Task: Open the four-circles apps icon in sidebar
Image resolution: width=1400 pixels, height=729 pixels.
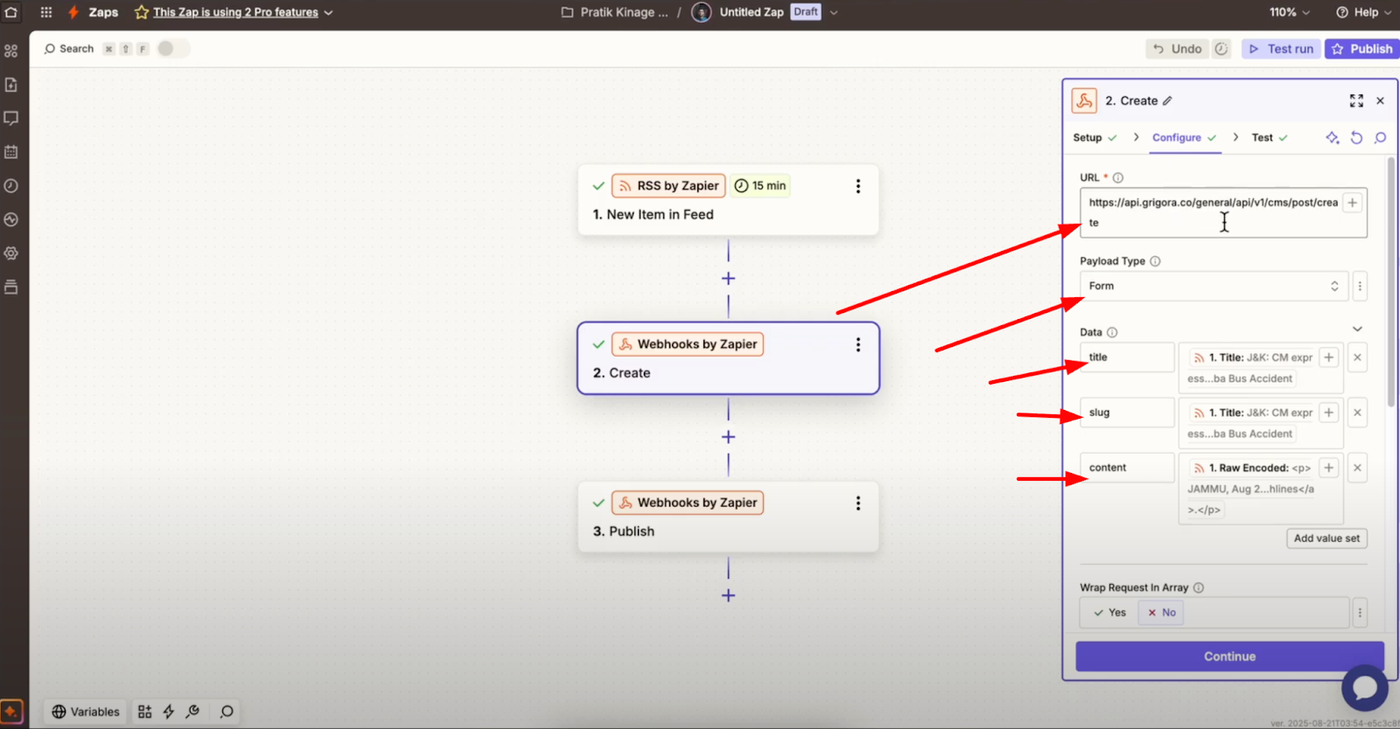Action: 11,51
